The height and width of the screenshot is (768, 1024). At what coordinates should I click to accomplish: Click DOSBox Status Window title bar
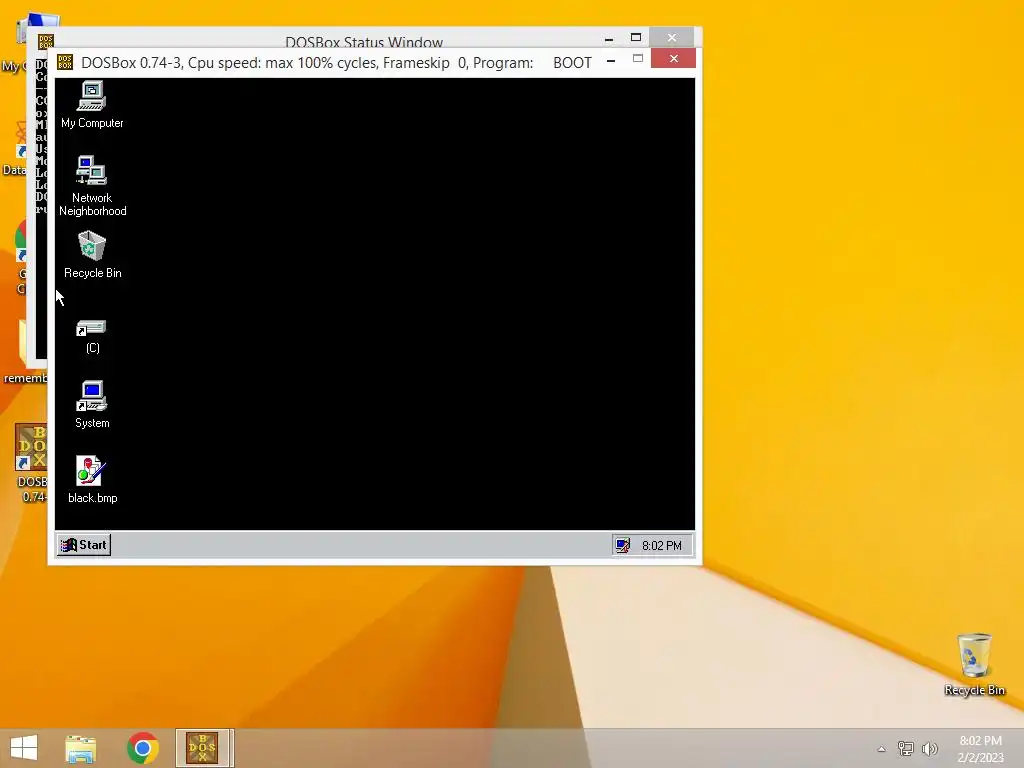coord(364,40)
